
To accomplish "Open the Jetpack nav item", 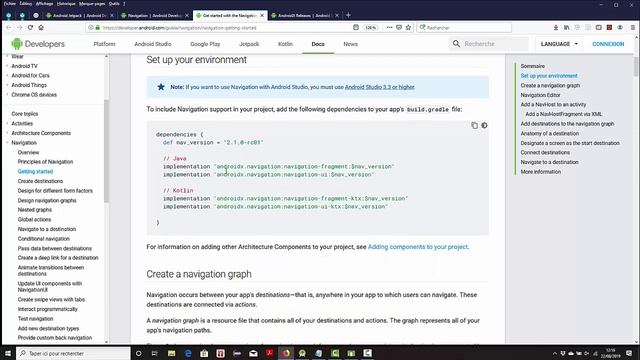I will 249,44.
